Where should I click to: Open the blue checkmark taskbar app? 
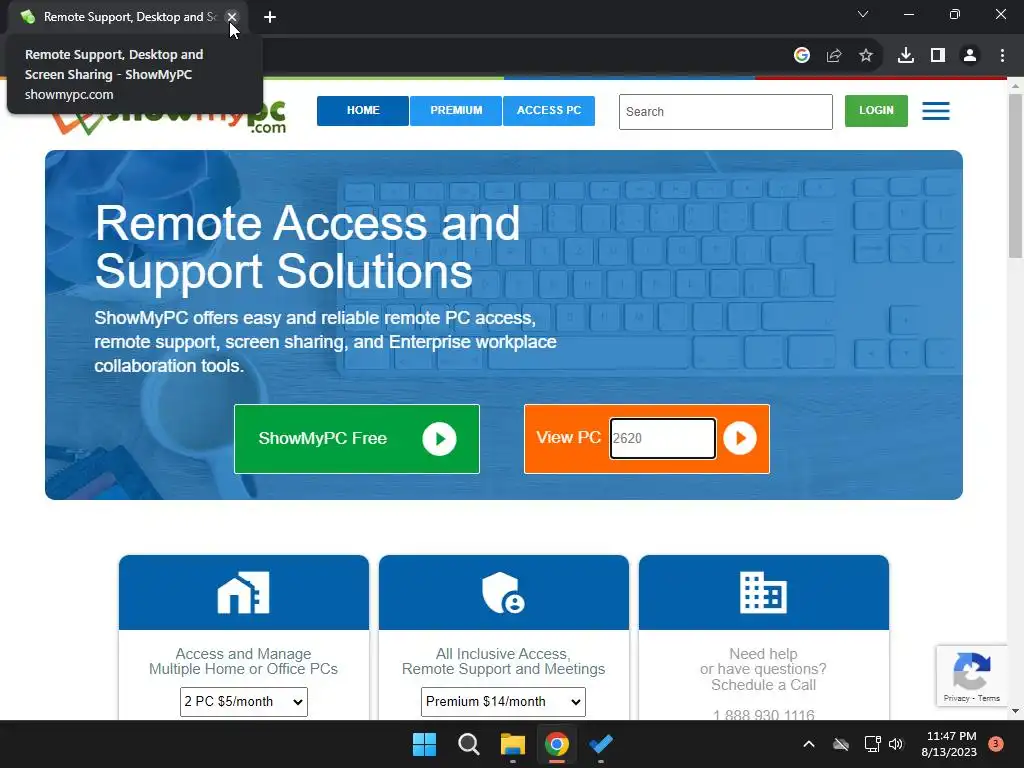(600, 744)
